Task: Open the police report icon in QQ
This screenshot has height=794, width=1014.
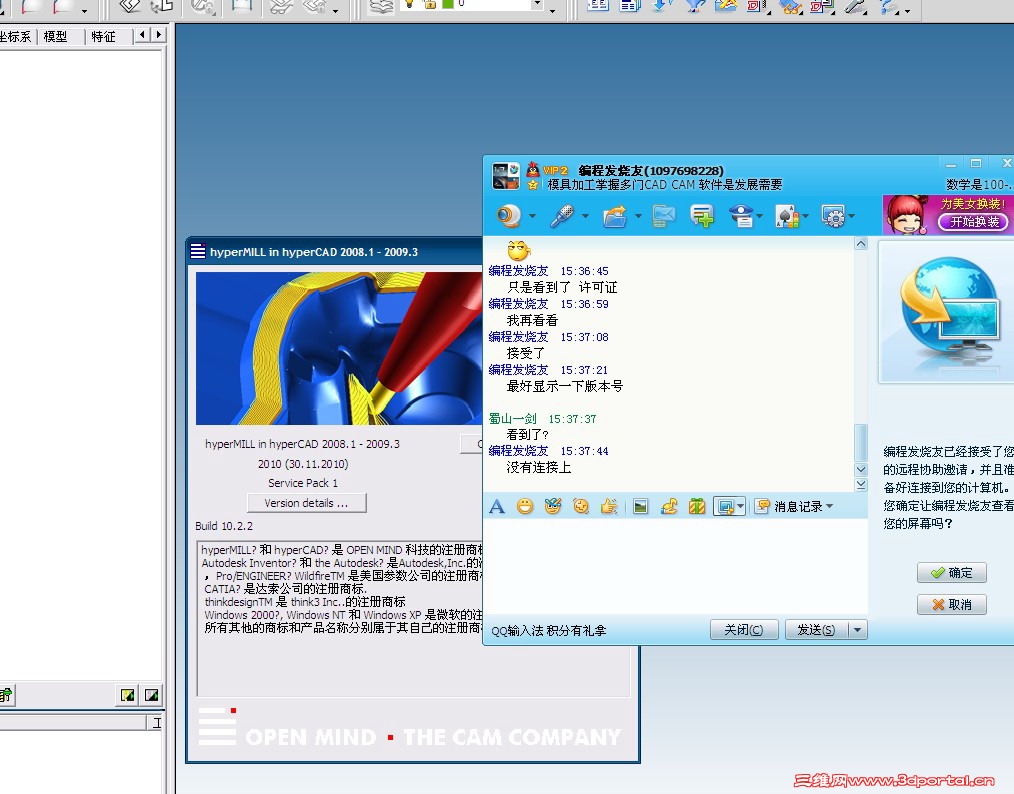Action: pyautogui.click(x=741, y=216)
